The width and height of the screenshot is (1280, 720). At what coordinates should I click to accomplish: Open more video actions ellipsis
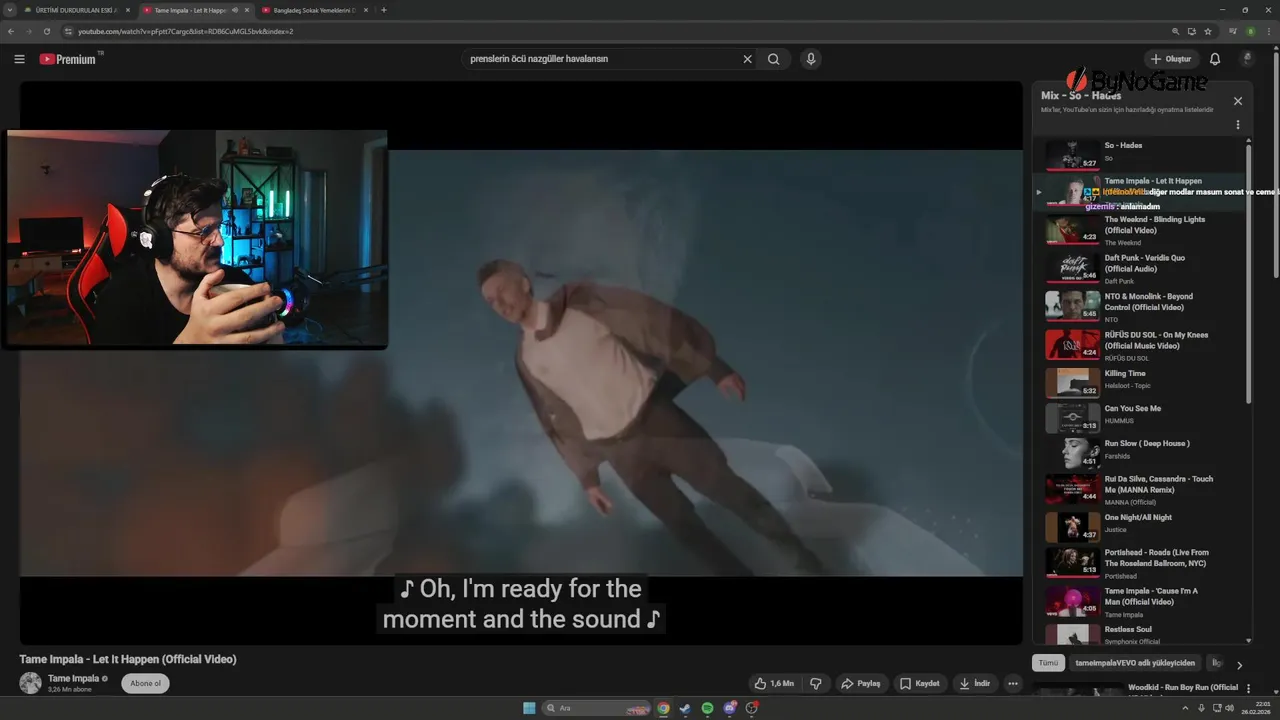click(1013, 683)
